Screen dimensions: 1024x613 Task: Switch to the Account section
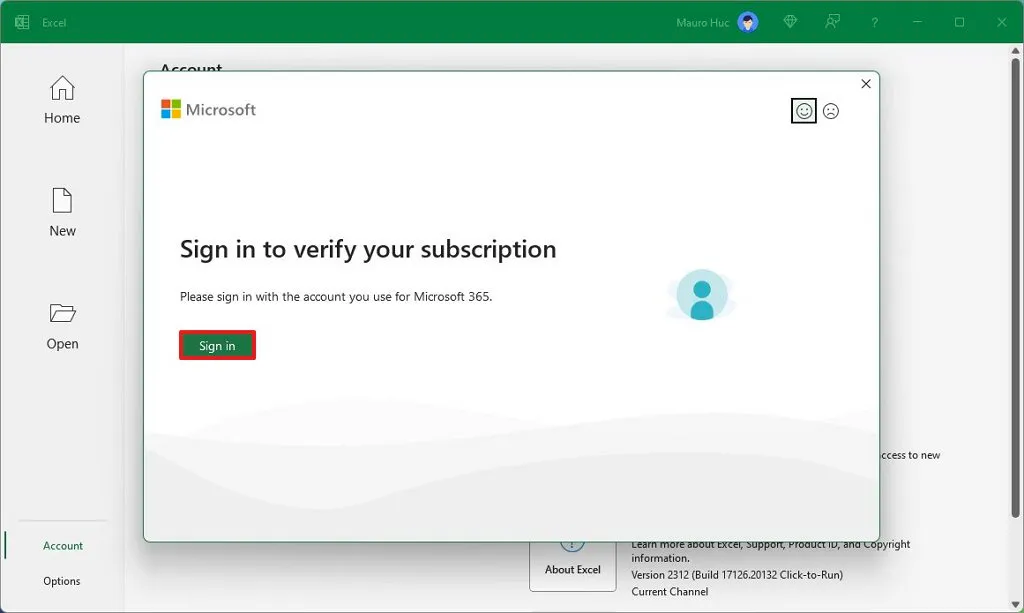61,546
